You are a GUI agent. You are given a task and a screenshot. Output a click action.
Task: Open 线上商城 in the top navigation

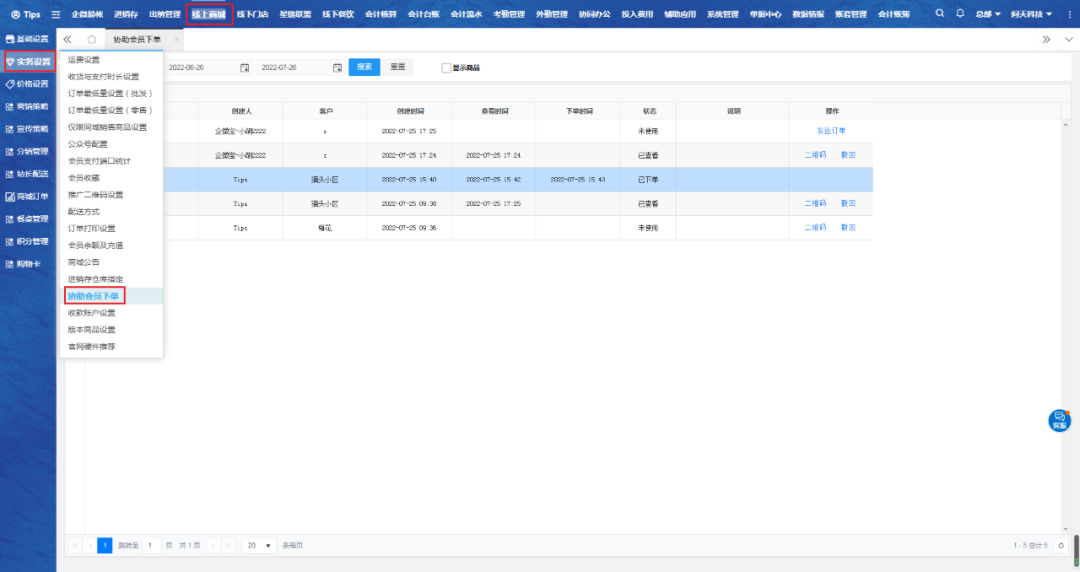click(209, 14)
